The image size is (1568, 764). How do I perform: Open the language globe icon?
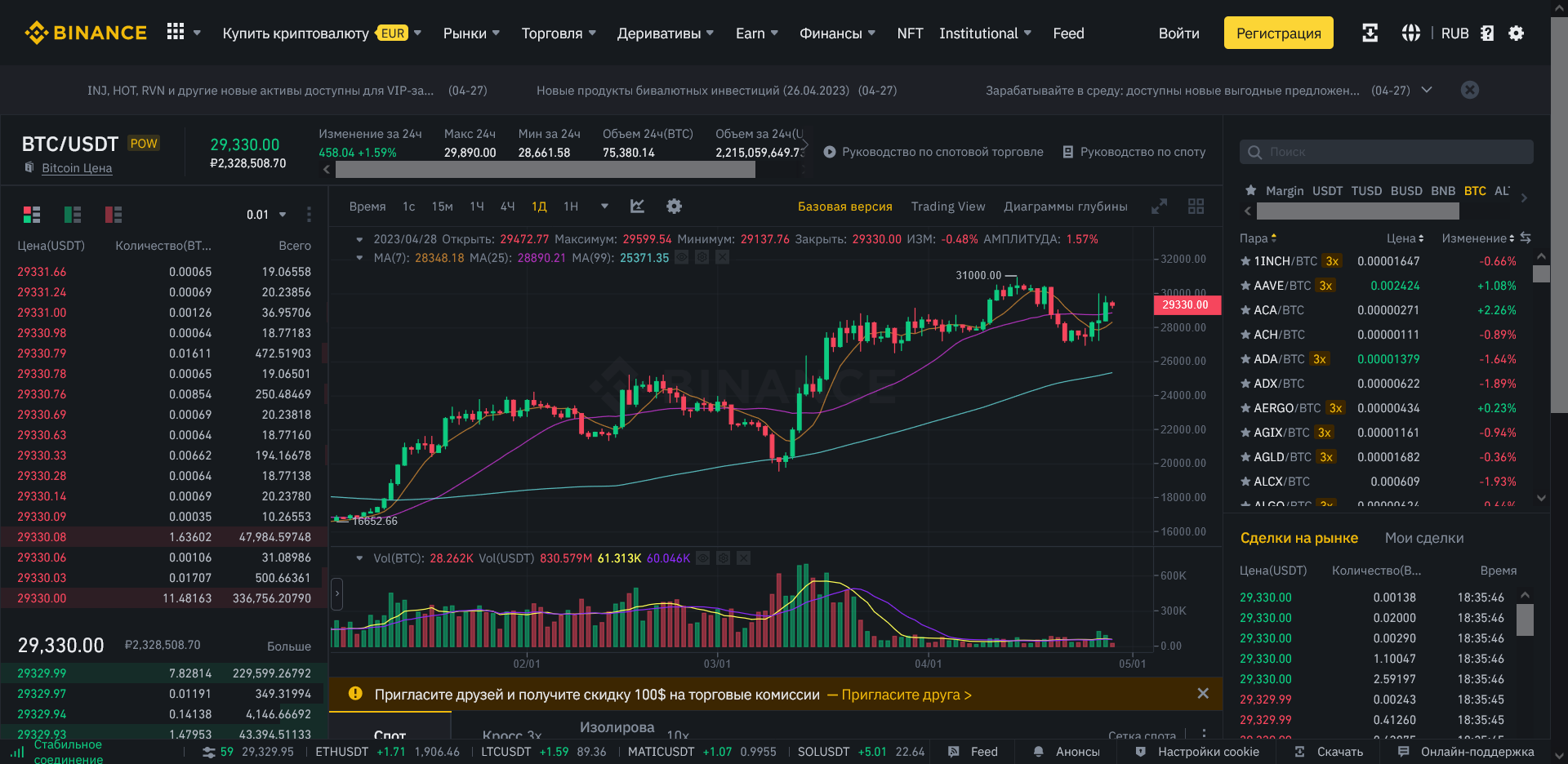pyautogui.click(x=1410, y=33)
